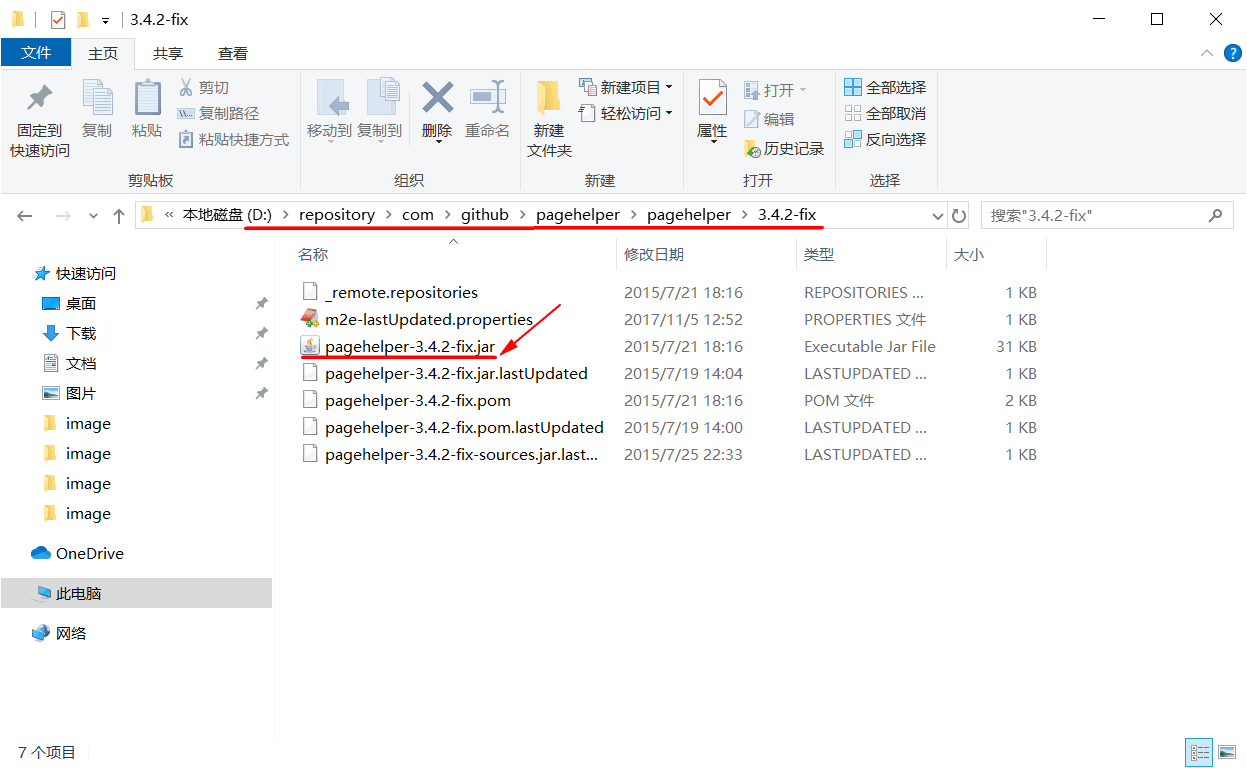Go back with the left arrow
Image resolution: width=1247 pixels, height=768 pixels.
[25, 215]
